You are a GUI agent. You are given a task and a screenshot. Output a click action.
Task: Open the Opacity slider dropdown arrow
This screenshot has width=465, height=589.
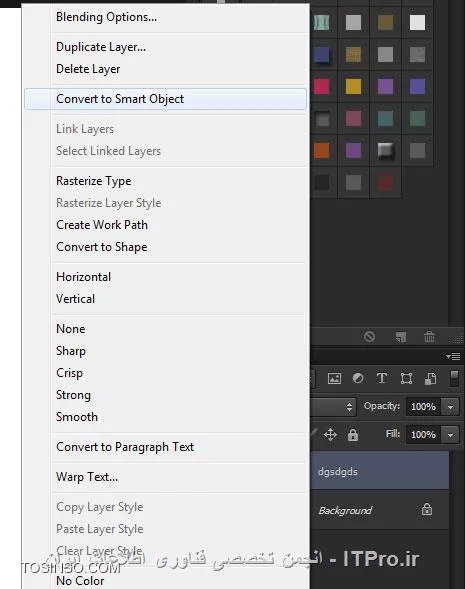pyautogui.click(x=450, y=406)
